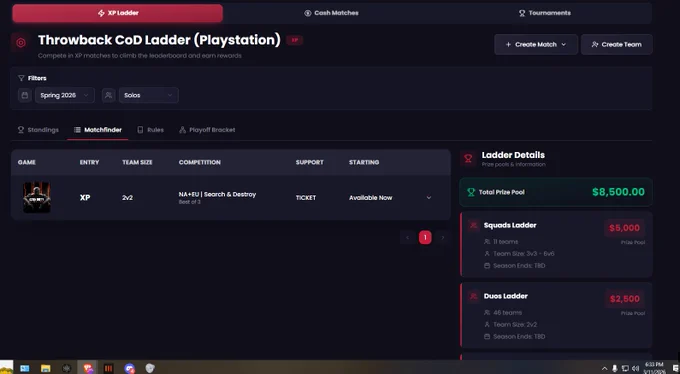Click the Duos Ladder card icon
This screenshot has width=680, height=374.
click(473, 296)
